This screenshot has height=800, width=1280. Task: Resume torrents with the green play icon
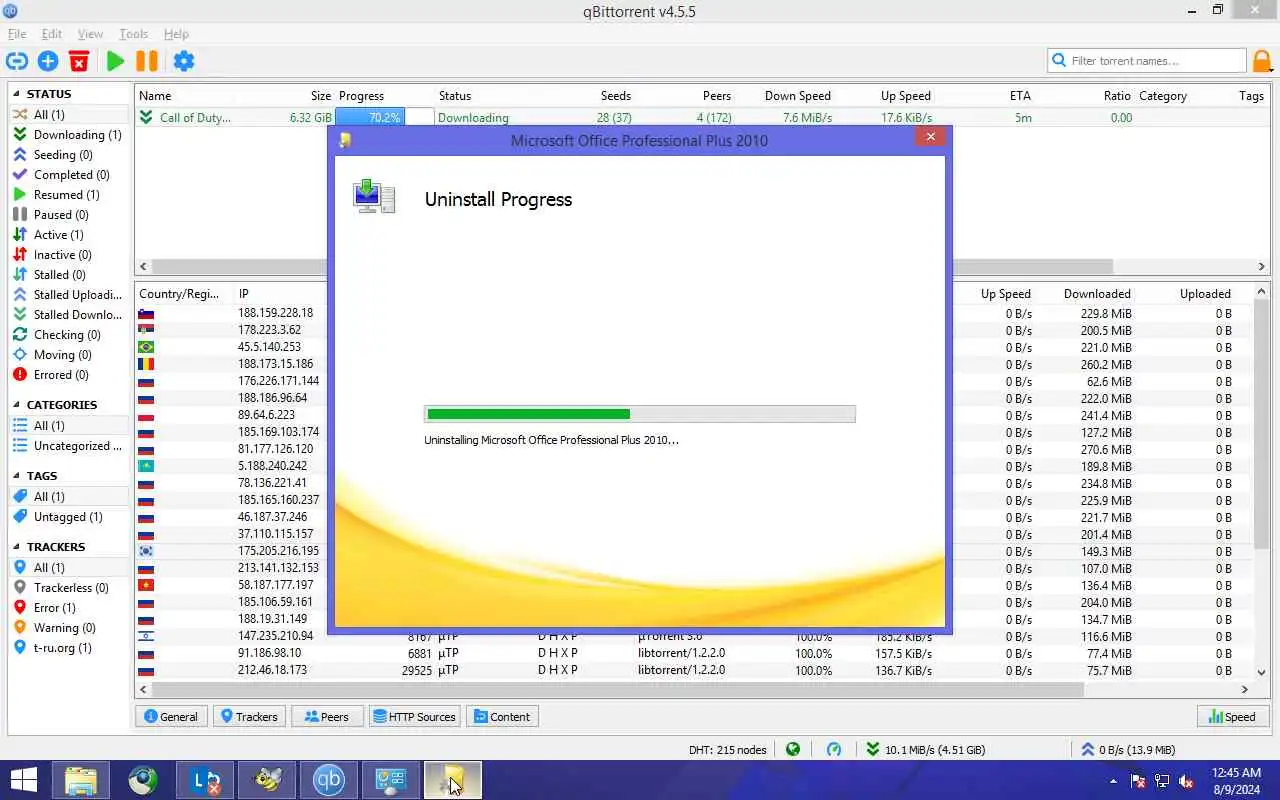pos(115,61)
